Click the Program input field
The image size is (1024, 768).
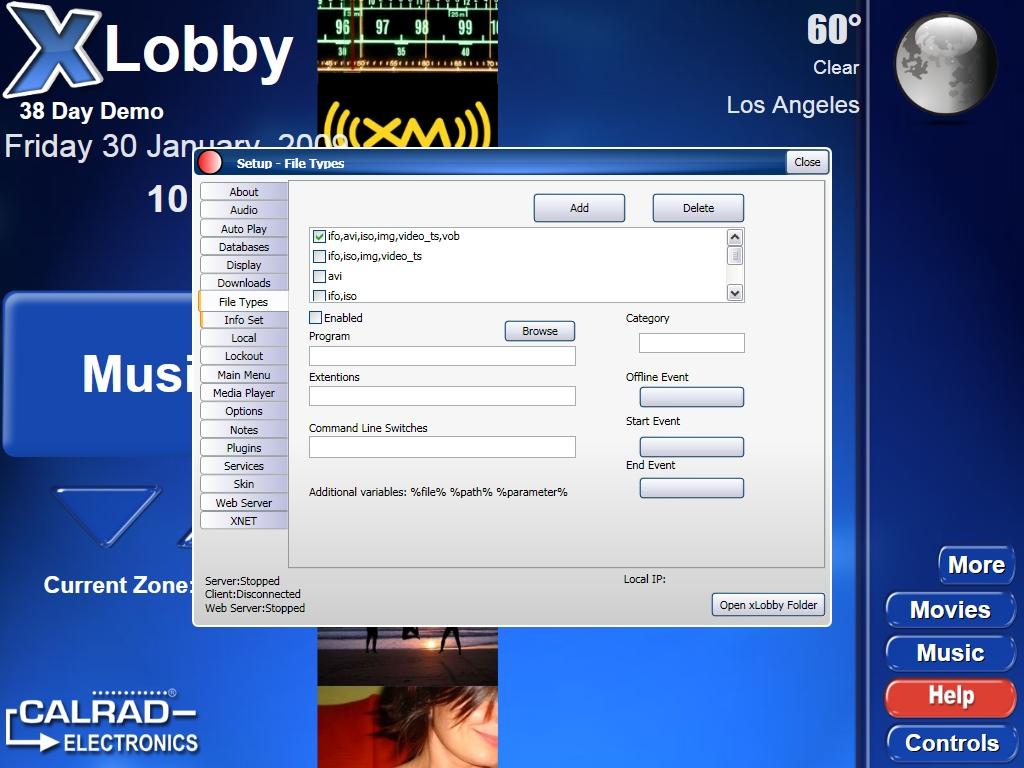pos(442,356)
